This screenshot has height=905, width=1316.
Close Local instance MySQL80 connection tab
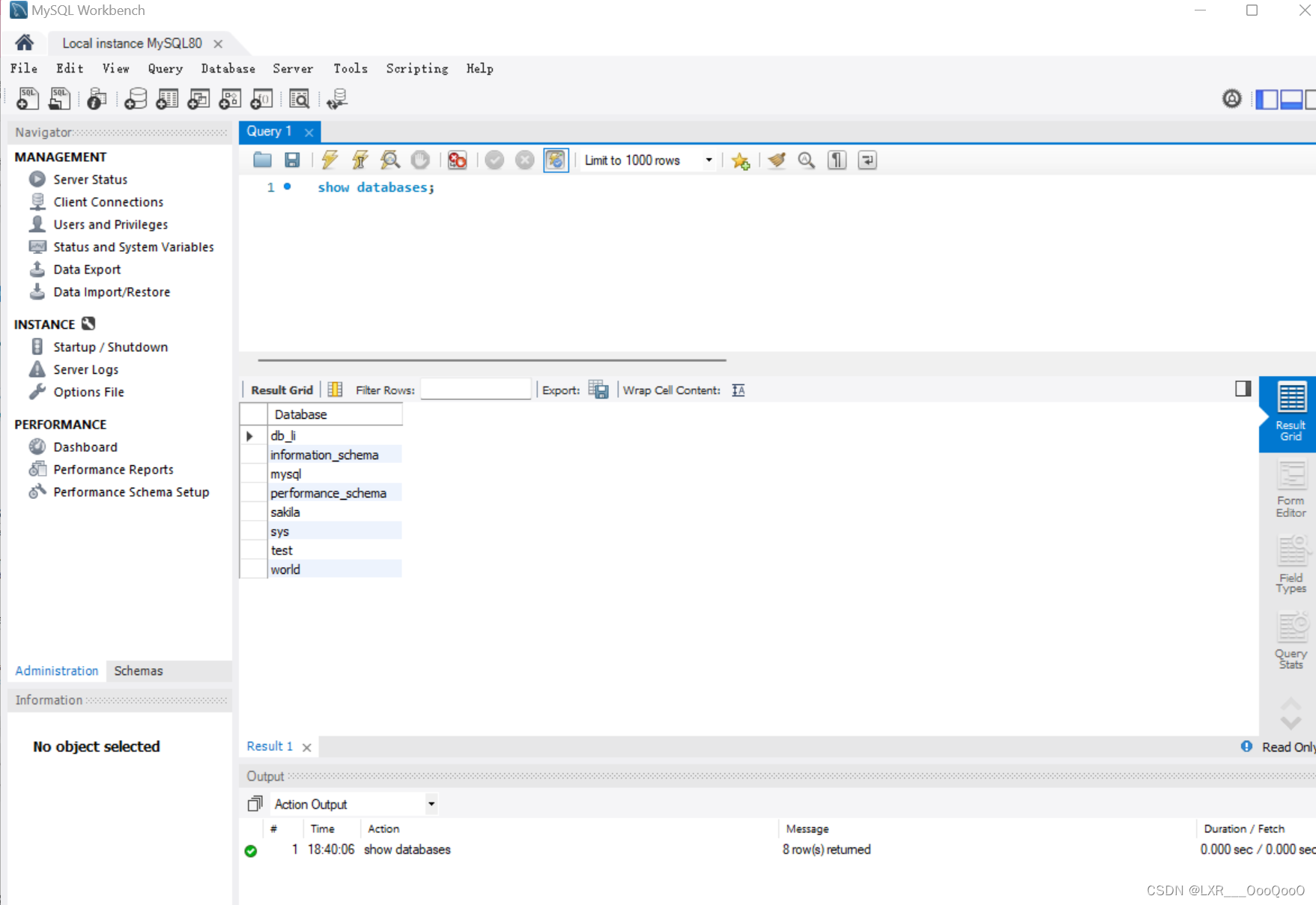[x=218, y=43]
